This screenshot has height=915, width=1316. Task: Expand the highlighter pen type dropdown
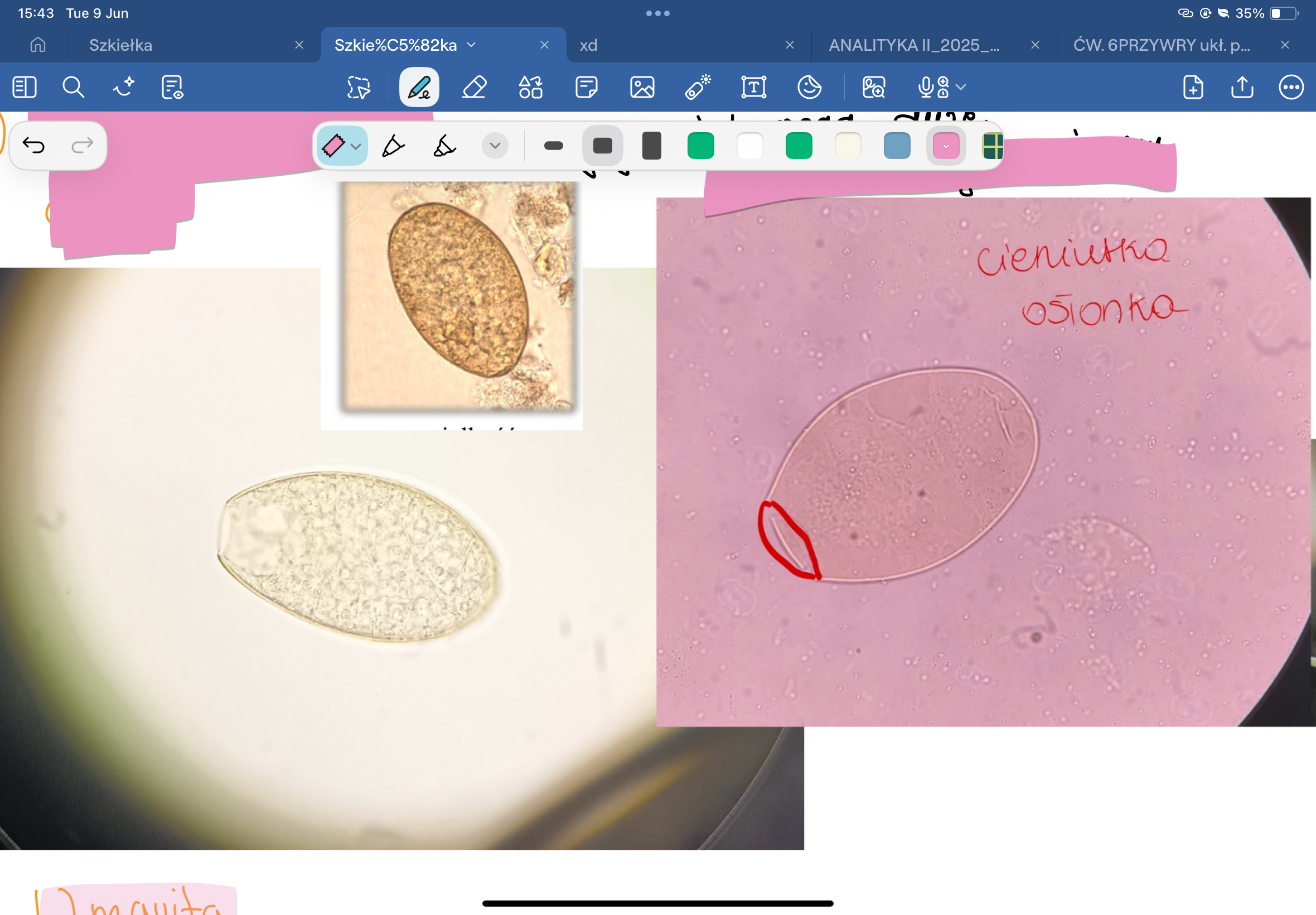356,146
